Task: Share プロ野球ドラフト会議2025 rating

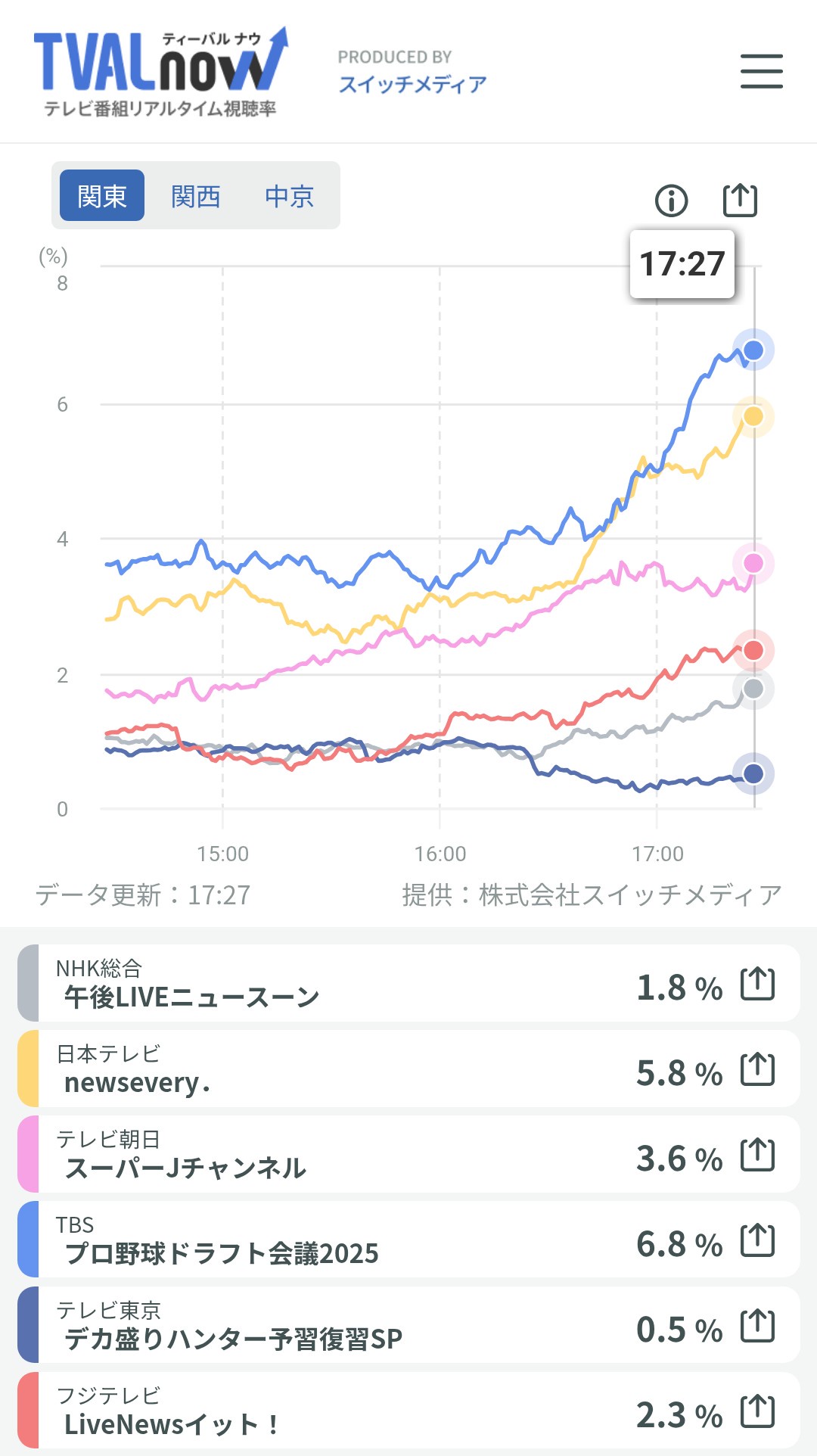Action: 757,1240
